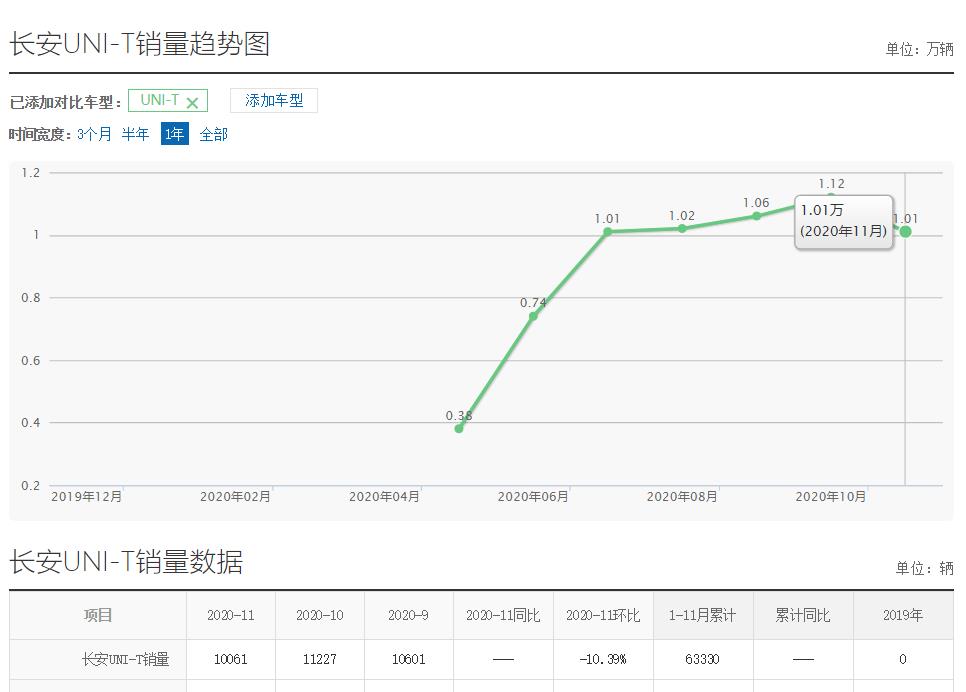Click the 添加车型 button
Screen dimensions: 966x692
pos(274,100)
